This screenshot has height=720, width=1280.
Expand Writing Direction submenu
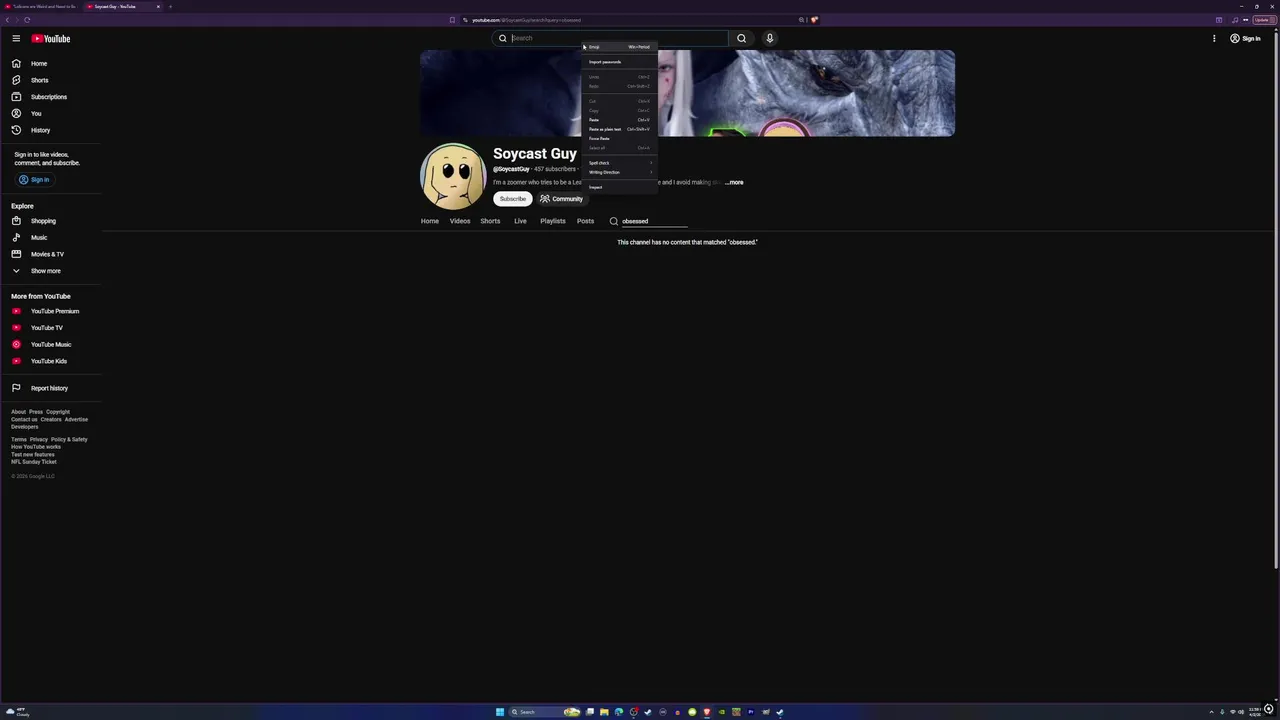[619, 172]
